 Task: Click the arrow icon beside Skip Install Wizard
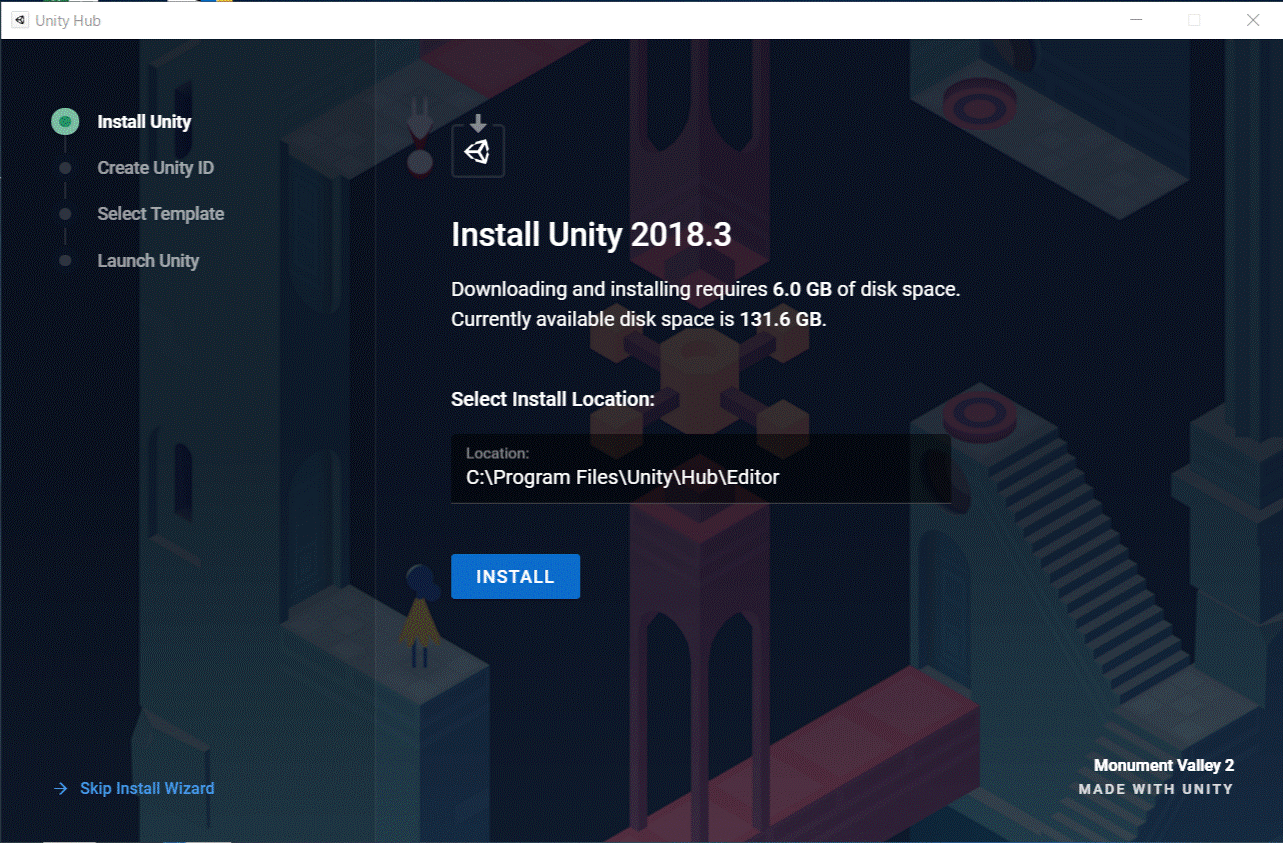pos(60,788)
